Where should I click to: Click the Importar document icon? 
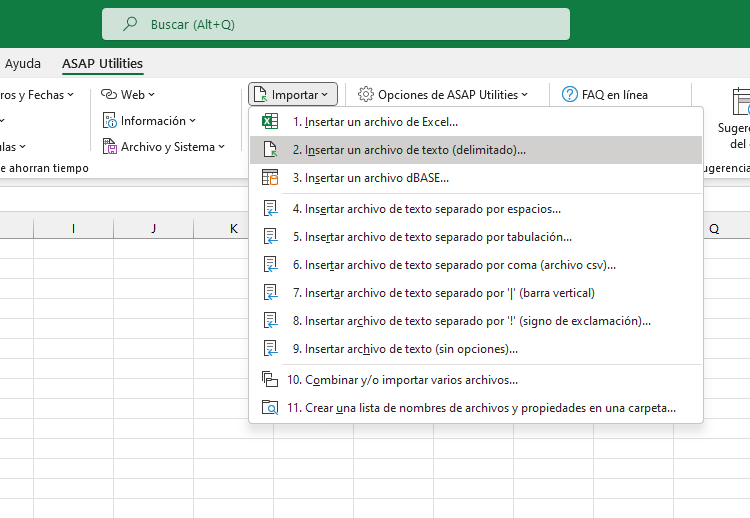click(x=260, y=94)
